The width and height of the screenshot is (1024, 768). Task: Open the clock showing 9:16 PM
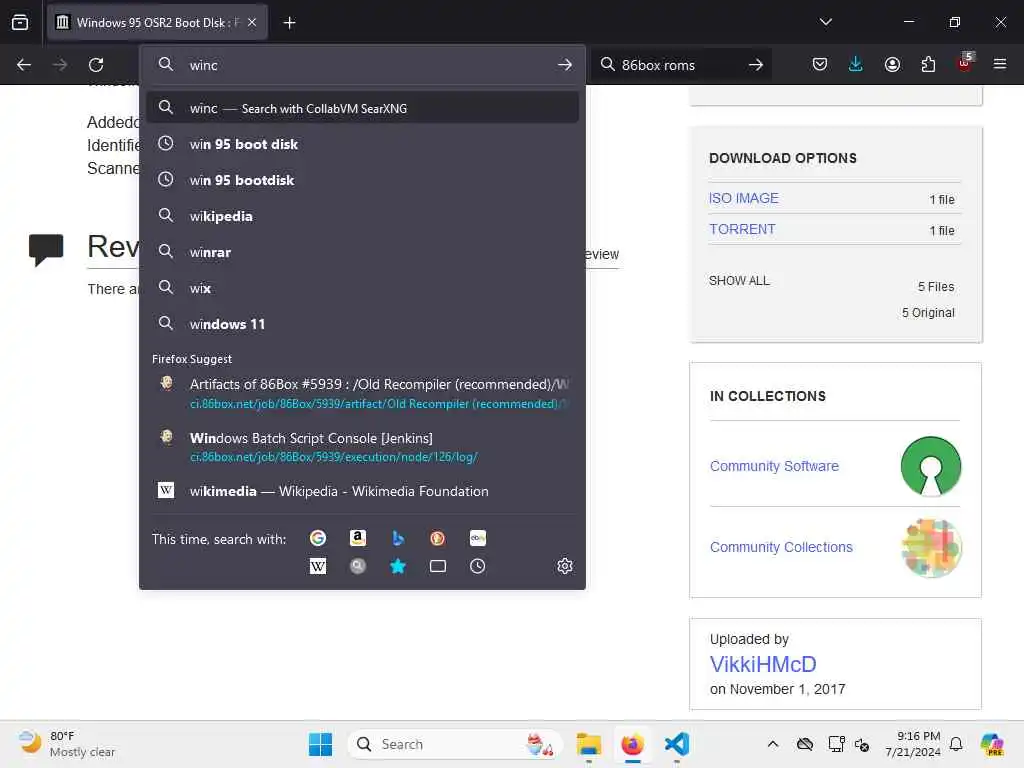[x=913, y=744]
